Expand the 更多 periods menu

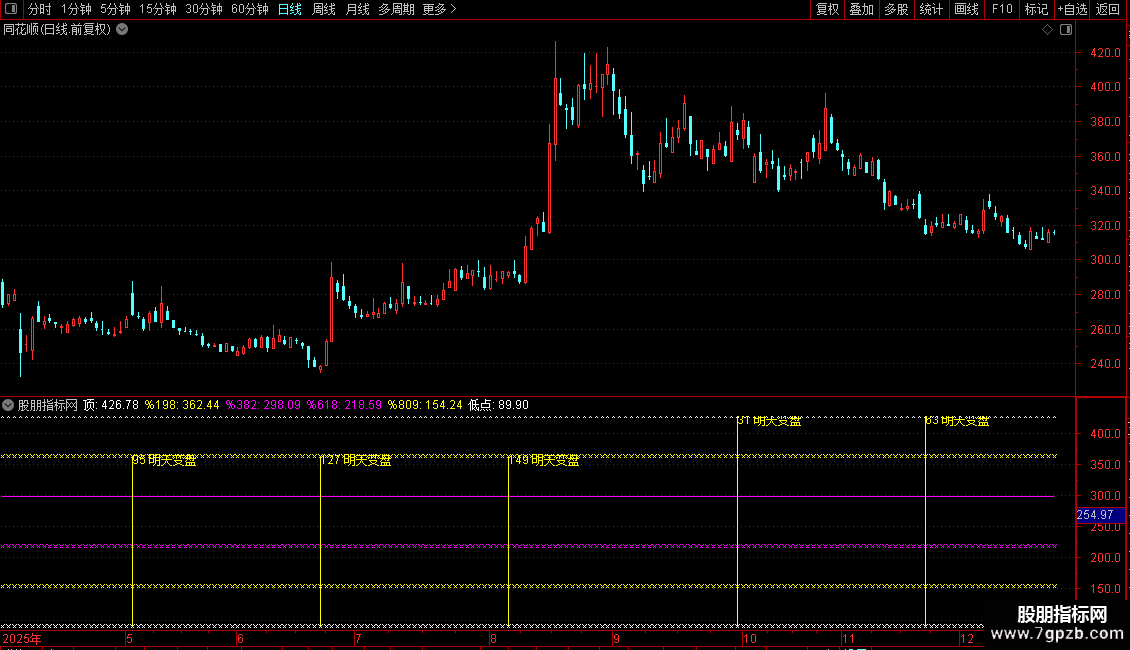[x=439, y=9]
